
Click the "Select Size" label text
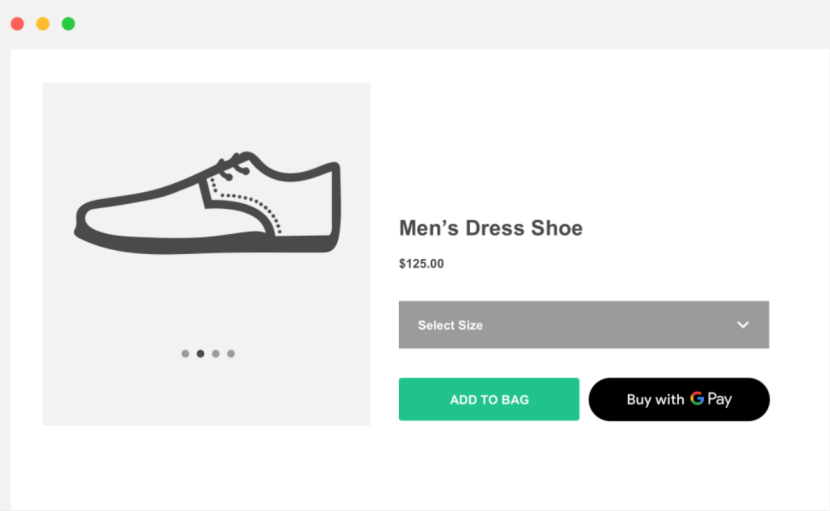click(450, 326)
